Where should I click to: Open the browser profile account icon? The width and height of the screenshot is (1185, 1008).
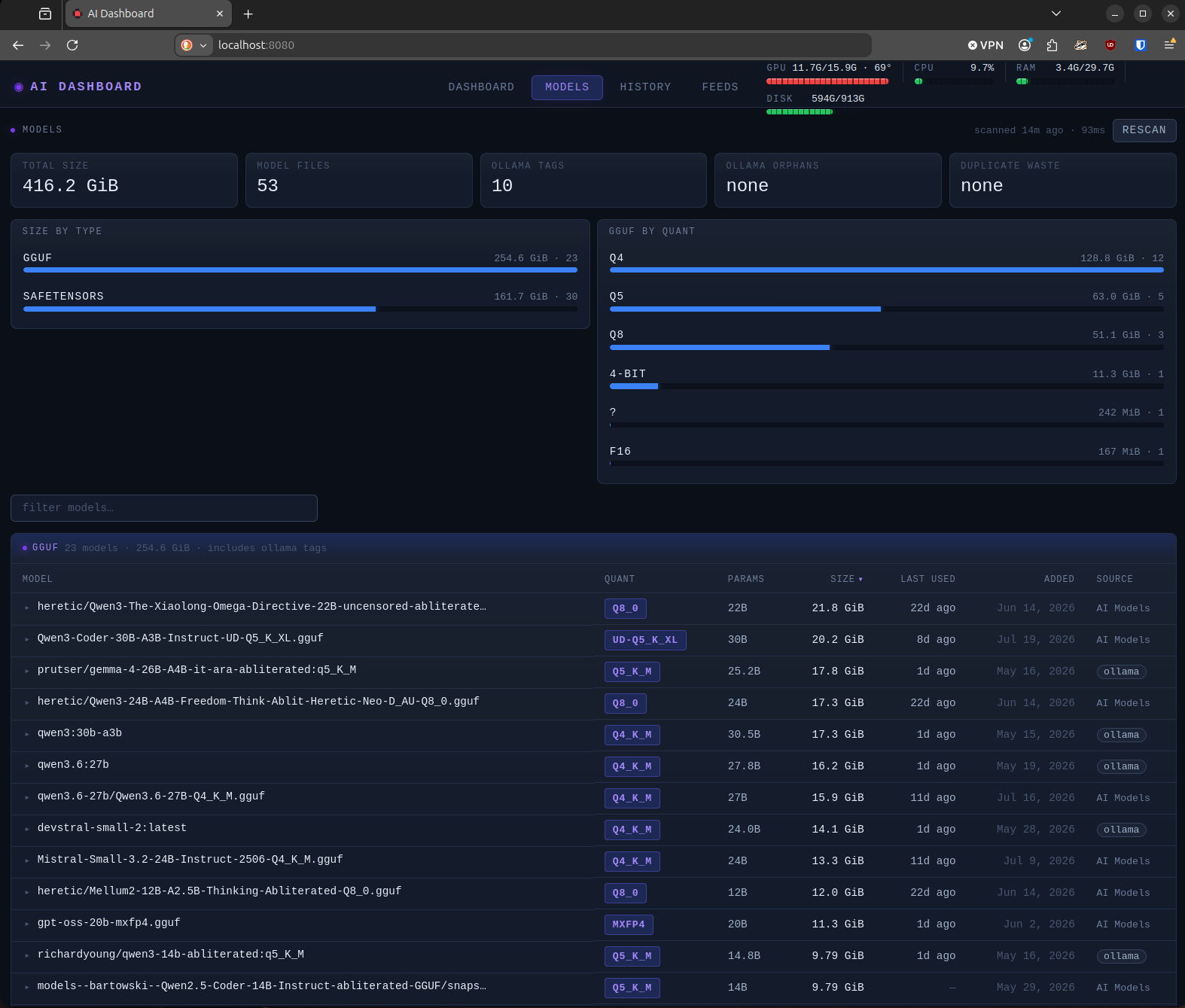[1025, 45]
